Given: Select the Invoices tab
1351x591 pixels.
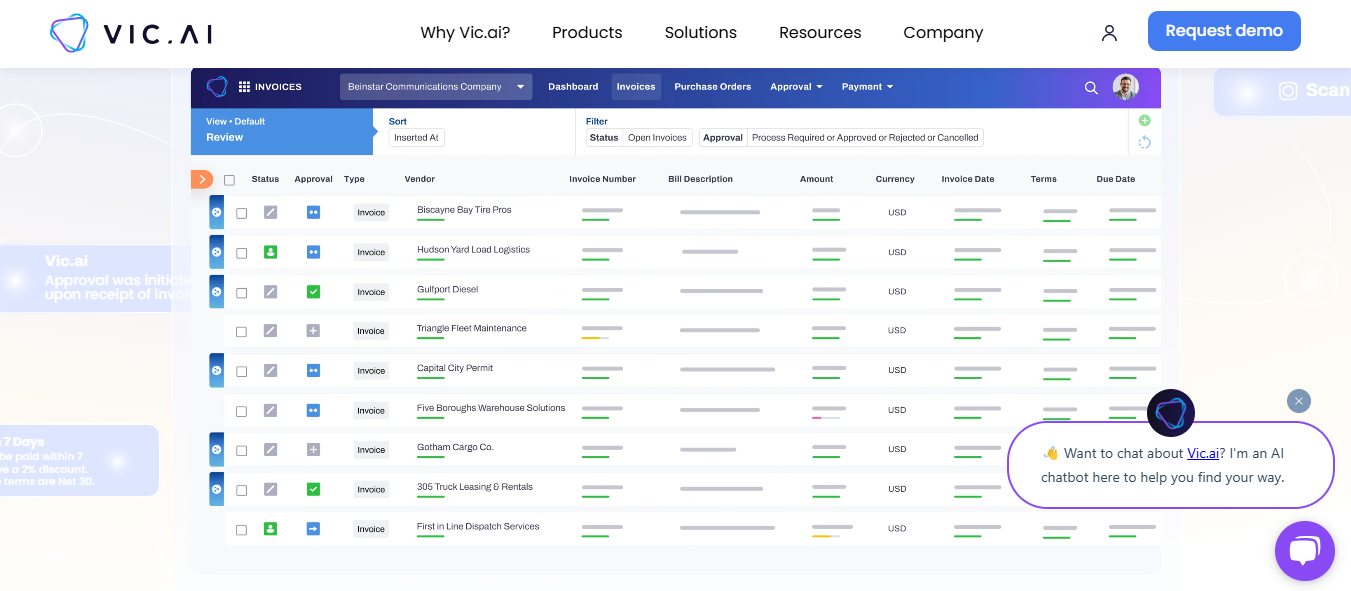Looking at the screenshot, I should click(636, 87).
